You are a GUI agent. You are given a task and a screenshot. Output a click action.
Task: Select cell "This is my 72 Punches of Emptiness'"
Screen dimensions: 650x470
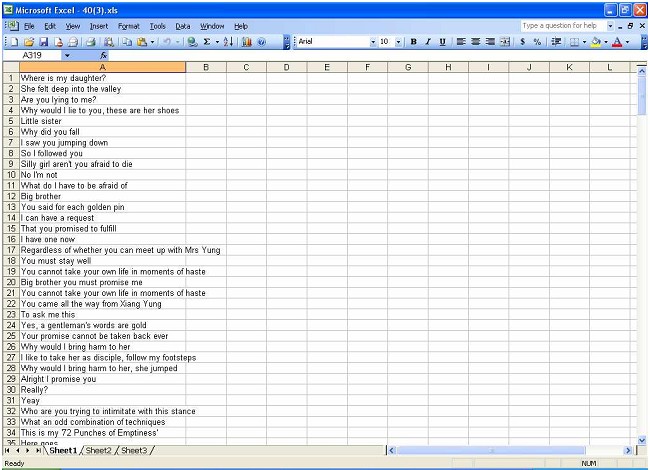click(102, 433)
